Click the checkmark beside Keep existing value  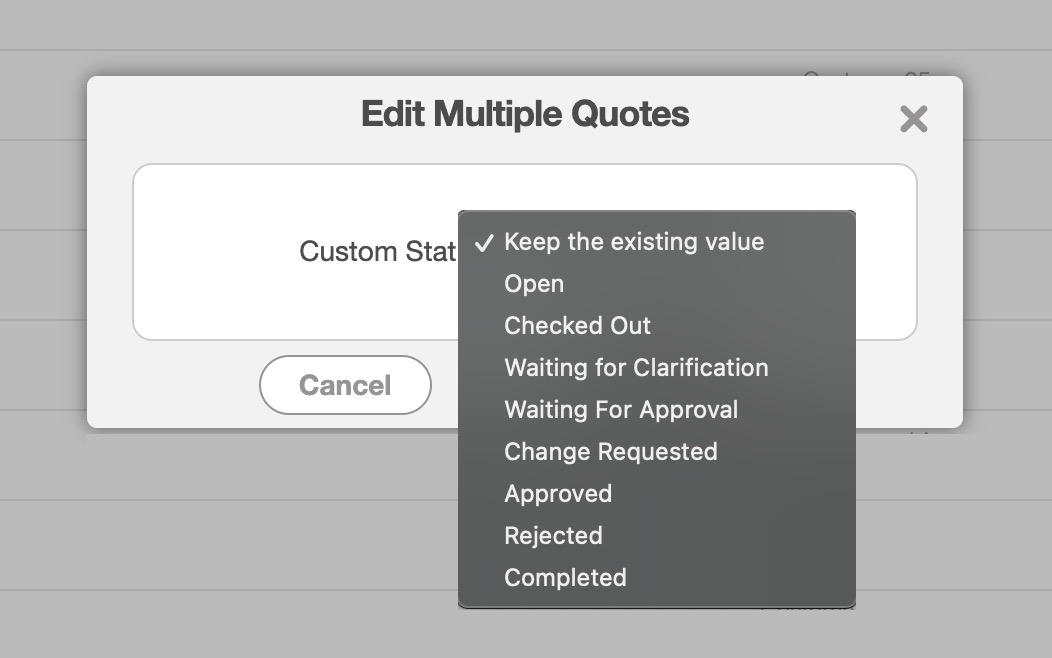[x=484, y=243]
